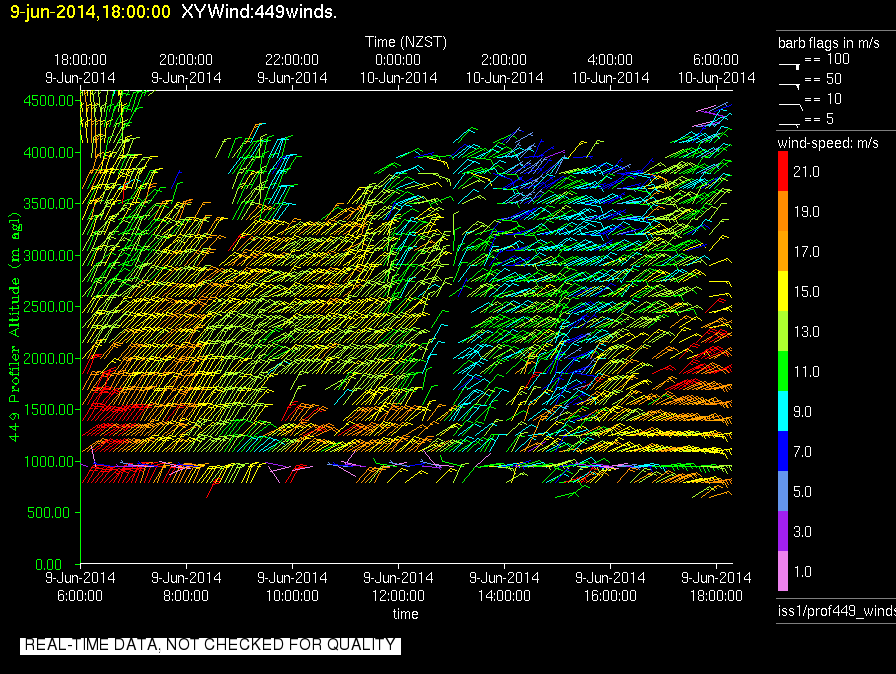The height and width of the screenshot is (674, 896).
Task: Click the 2500.00 altitude tick label
Action: [x=49, y=307]
